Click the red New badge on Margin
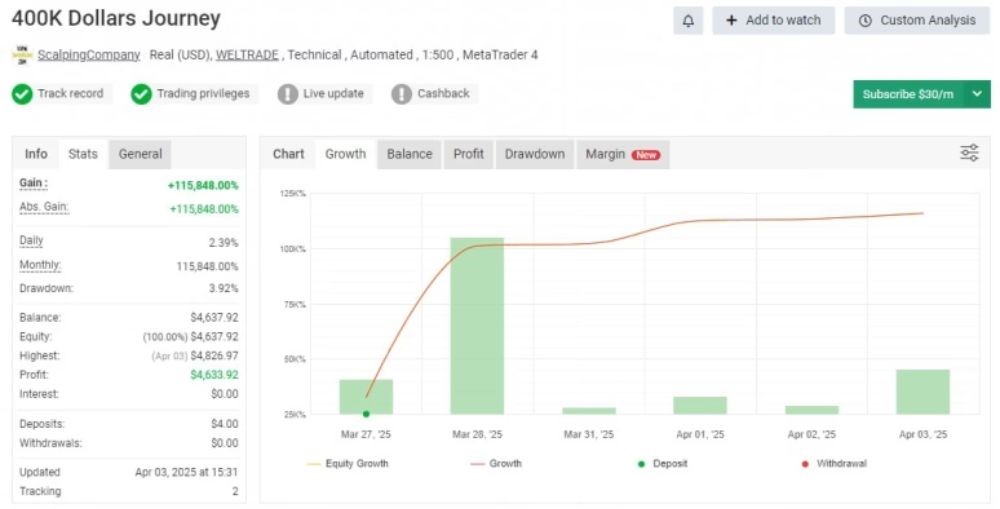 [646, 155]
